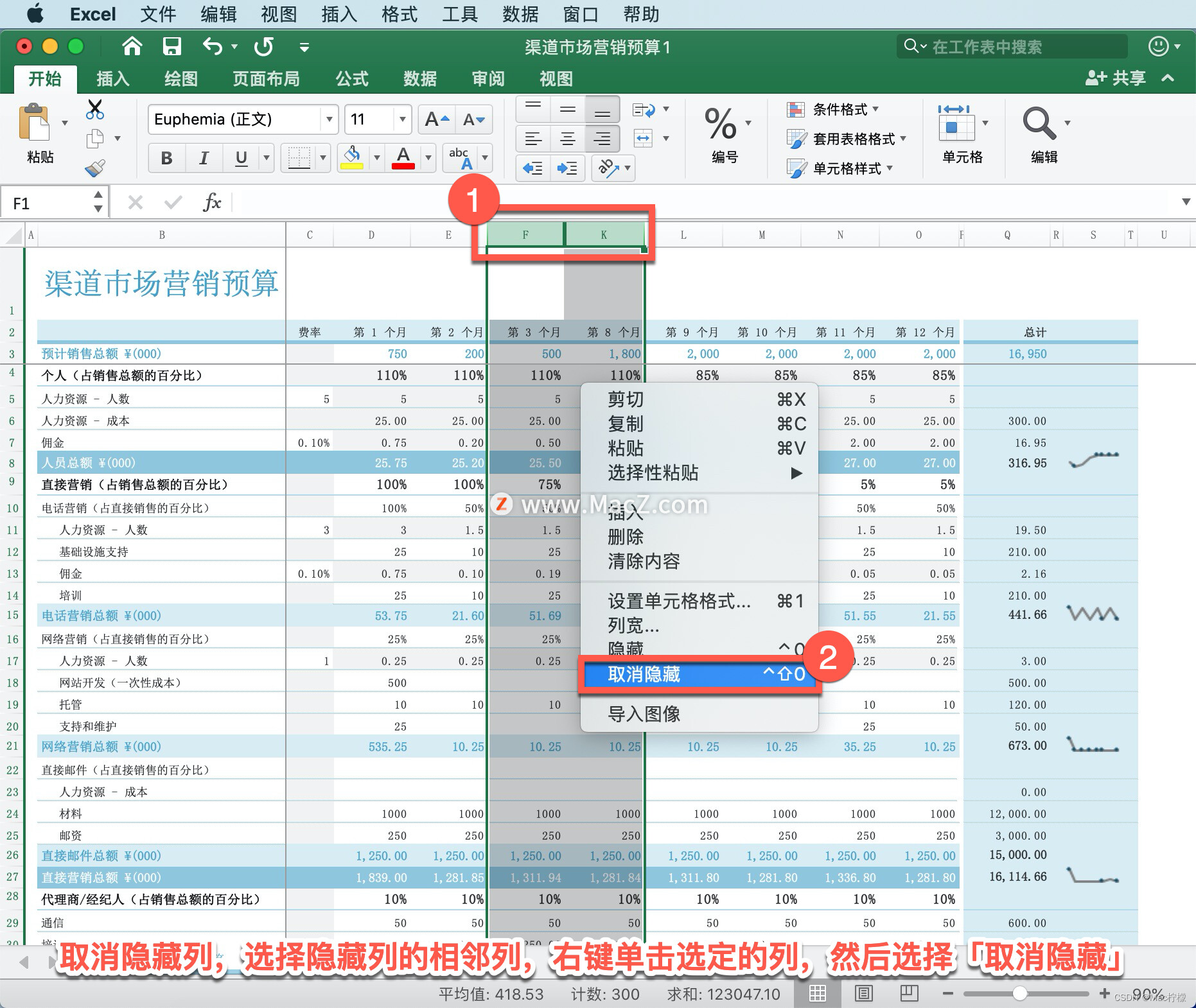Image resolution: width=1196 pixels, height=1008 pixels.
Task: Select the Format Painter brush
Action: click(95, 168)
